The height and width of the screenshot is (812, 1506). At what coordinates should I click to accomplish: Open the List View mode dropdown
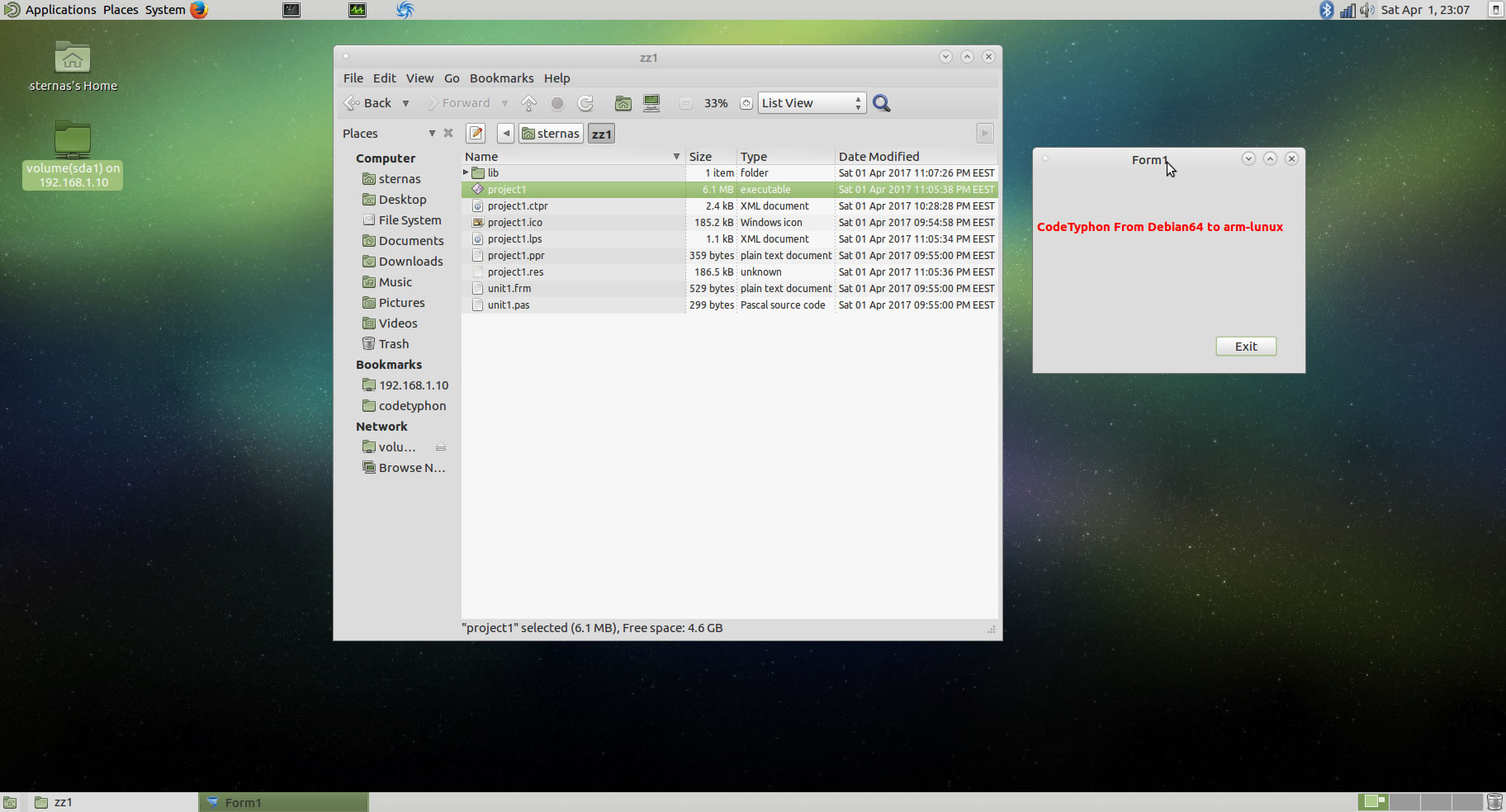point(812,103)
